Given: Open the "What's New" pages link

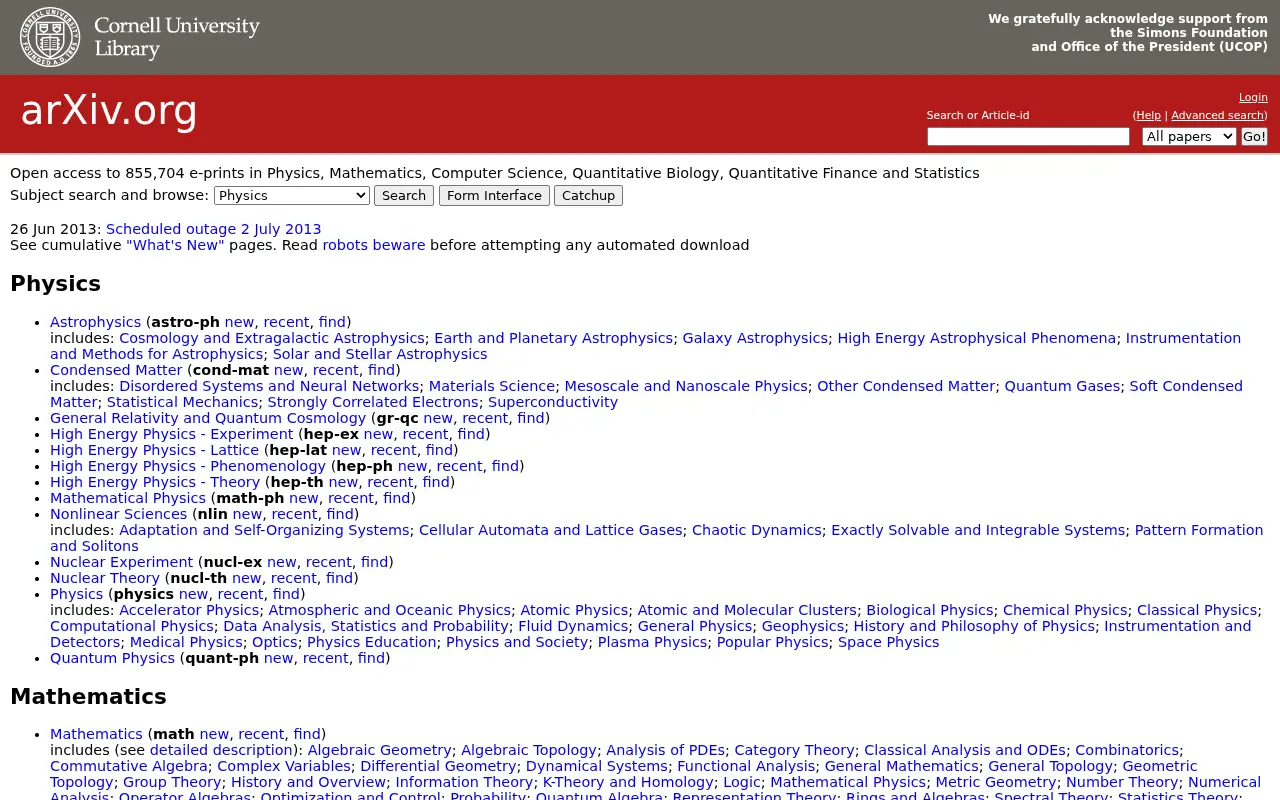Looking at the screenshot, I should coord(175,245).
